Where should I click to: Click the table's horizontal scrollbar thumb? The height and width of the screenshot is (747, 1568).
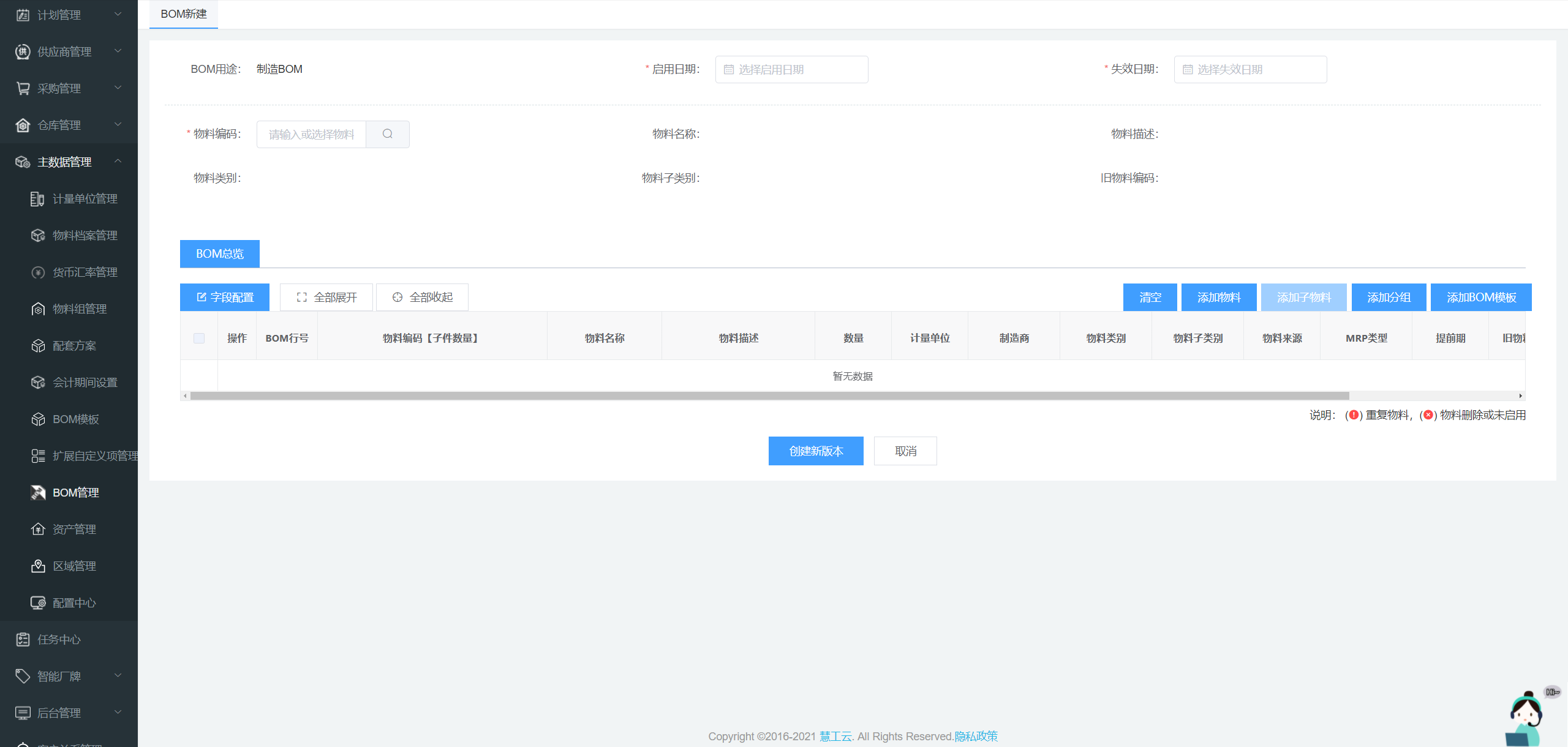769,396
